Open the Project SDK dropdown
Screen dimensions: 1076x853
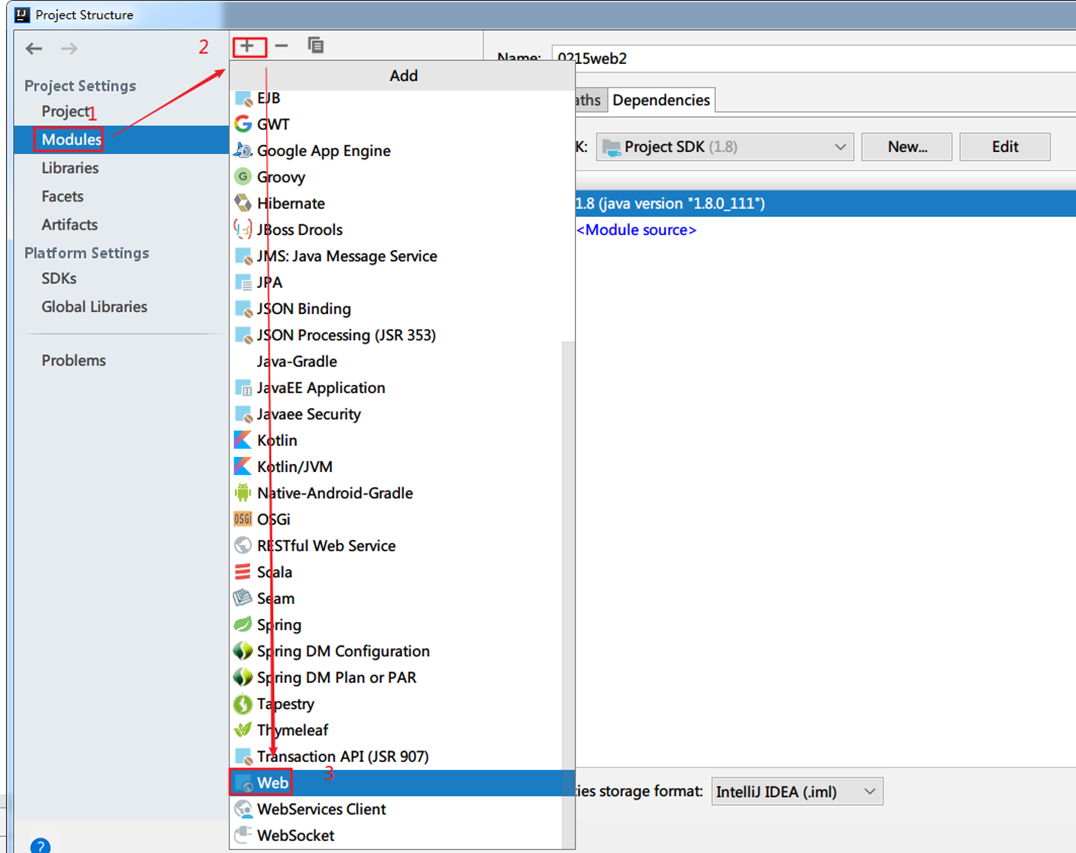(725, 147)
